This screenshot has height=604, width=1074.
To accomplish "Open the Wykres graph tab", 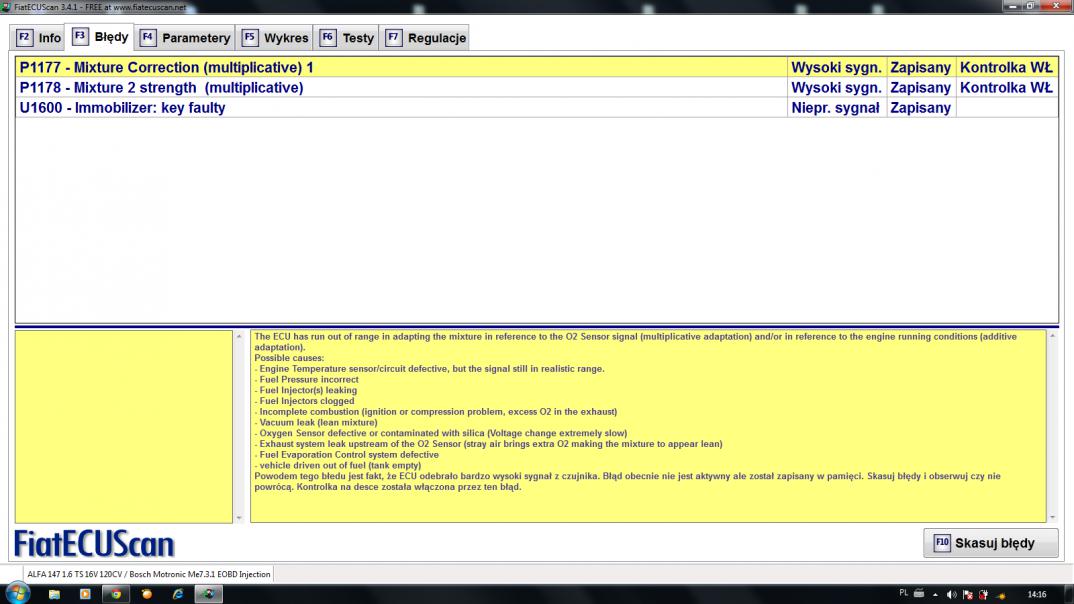I will (275, 38).
